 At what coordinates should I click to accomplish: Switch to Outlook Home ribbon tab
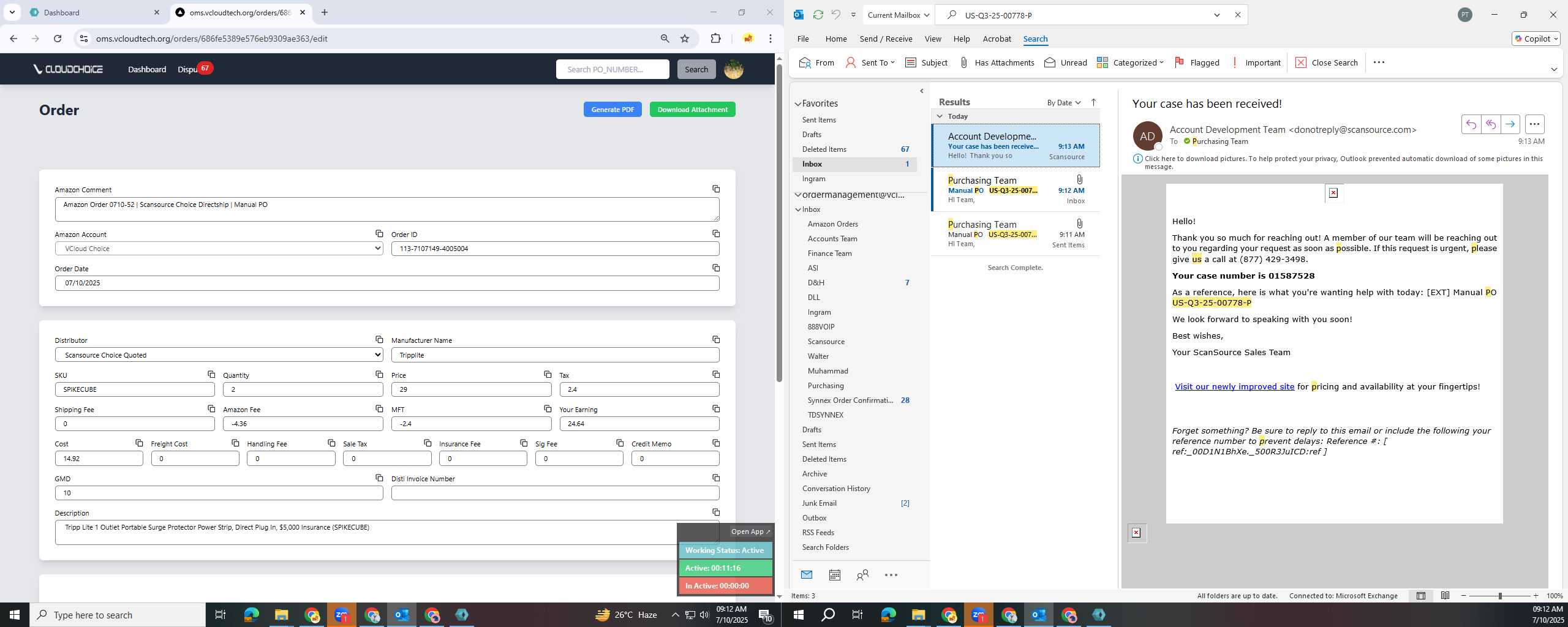pyautogui.click(x=836, y=39)
